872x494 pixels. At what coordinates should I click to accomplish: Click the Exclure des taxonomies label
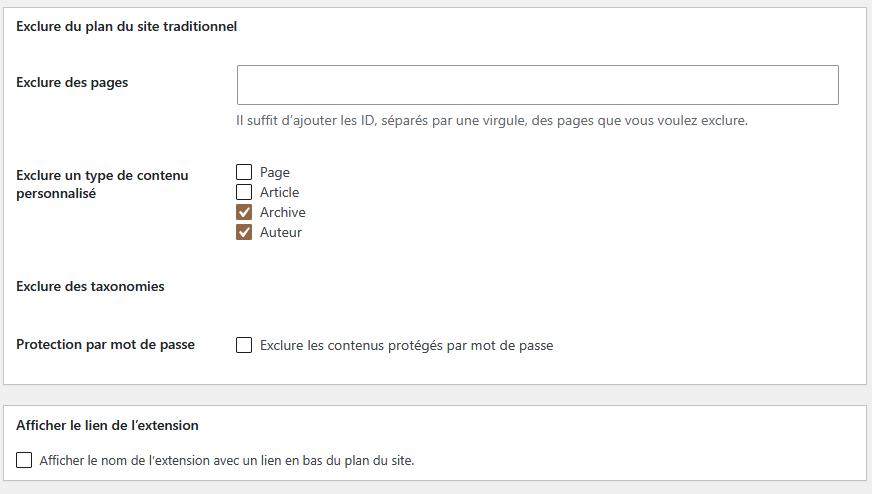coord(90,286)
